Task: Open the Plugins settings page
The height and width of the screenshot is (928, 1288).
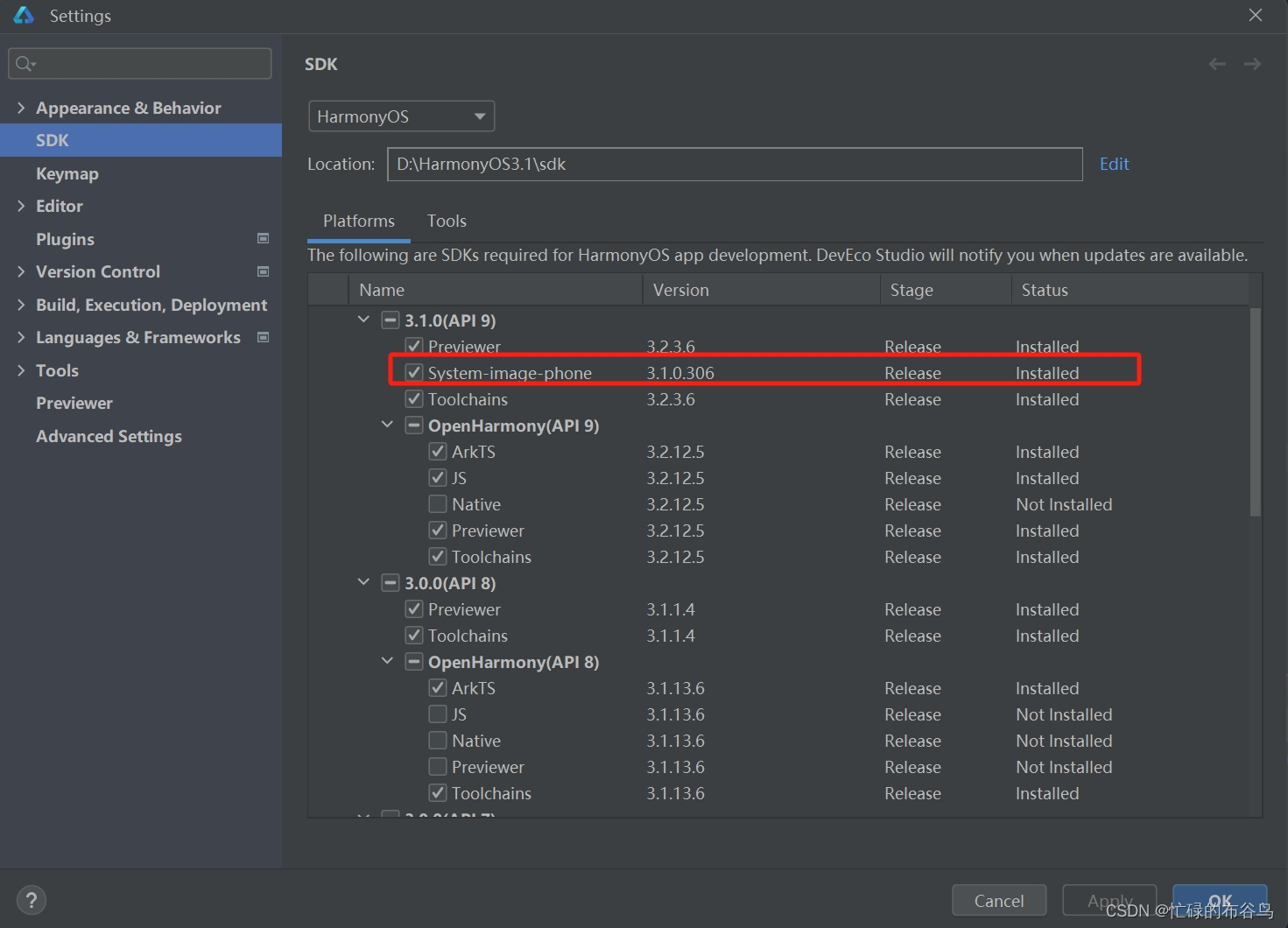Action: [65, 239]
